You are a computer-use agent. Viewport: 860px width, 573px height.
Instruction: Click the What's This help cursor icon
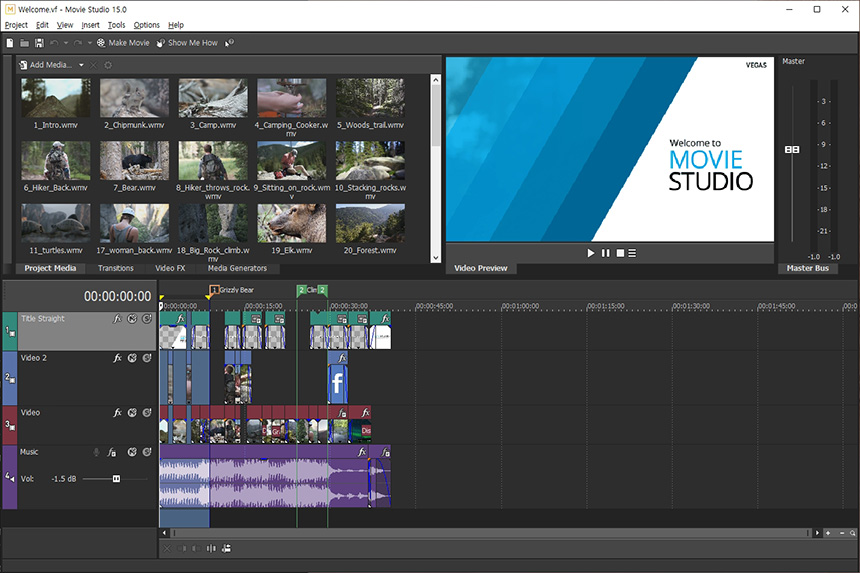pos(230,43)
